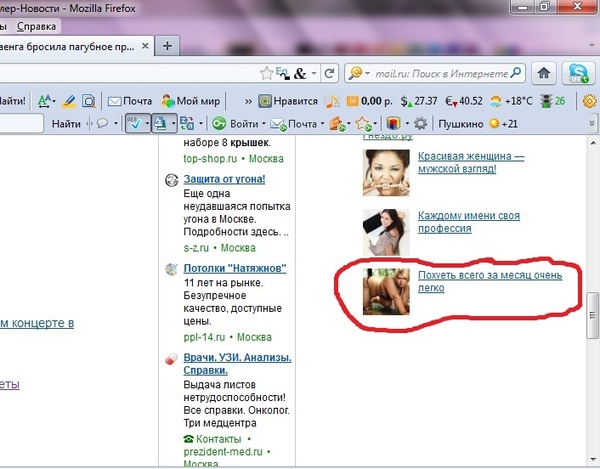Expand the toolbar overflow chevron
Screen dimensions: 600x469
pos(246,101)
